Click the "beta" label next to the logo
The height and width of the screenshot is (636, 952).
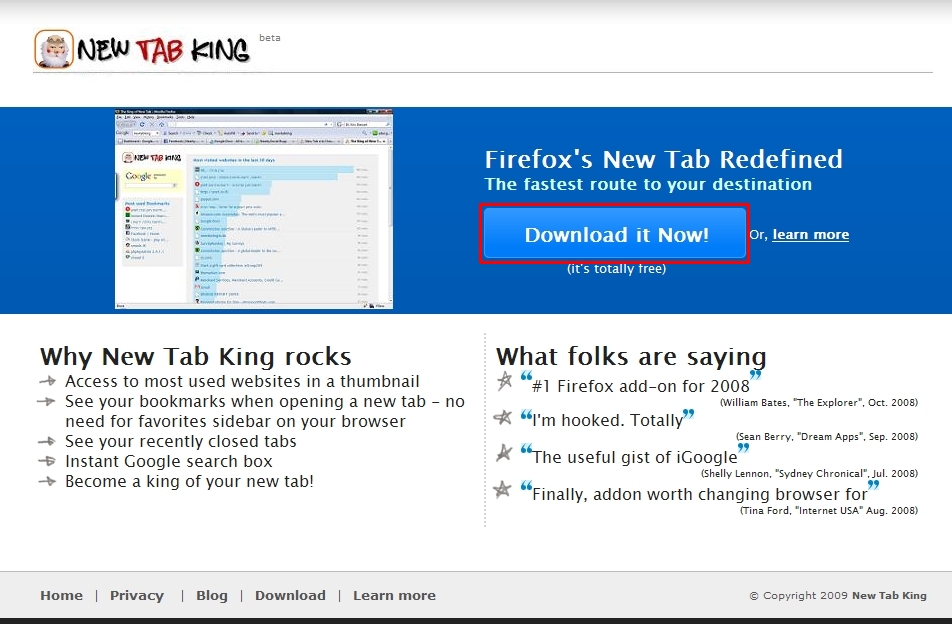pyautogui.click(x=270, y=38)
